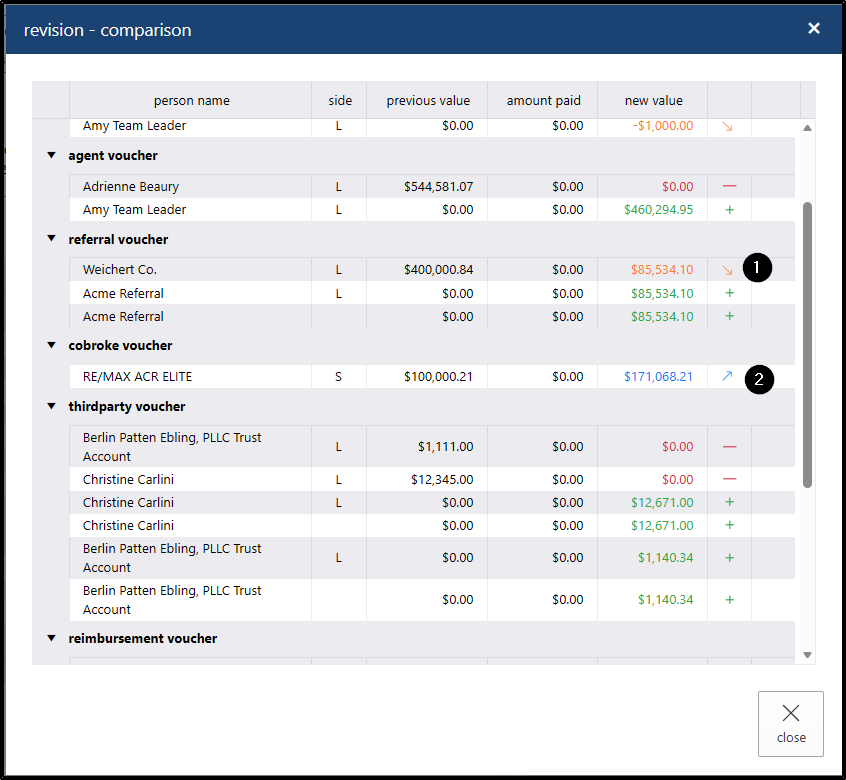Click the vertical scrollbar thumb

[x=807, y=345]
